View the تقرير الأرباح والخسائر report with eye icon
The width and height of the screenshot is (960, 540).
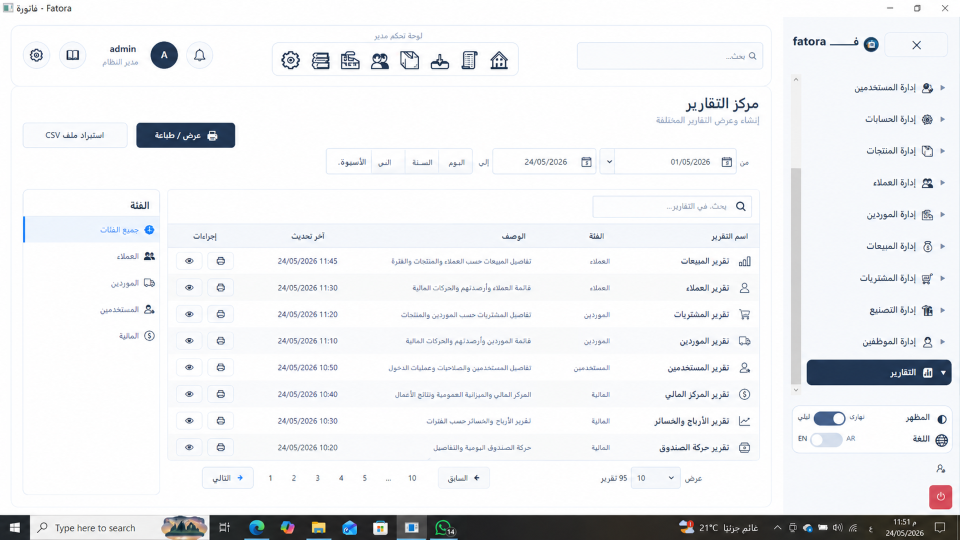[189, 421]
